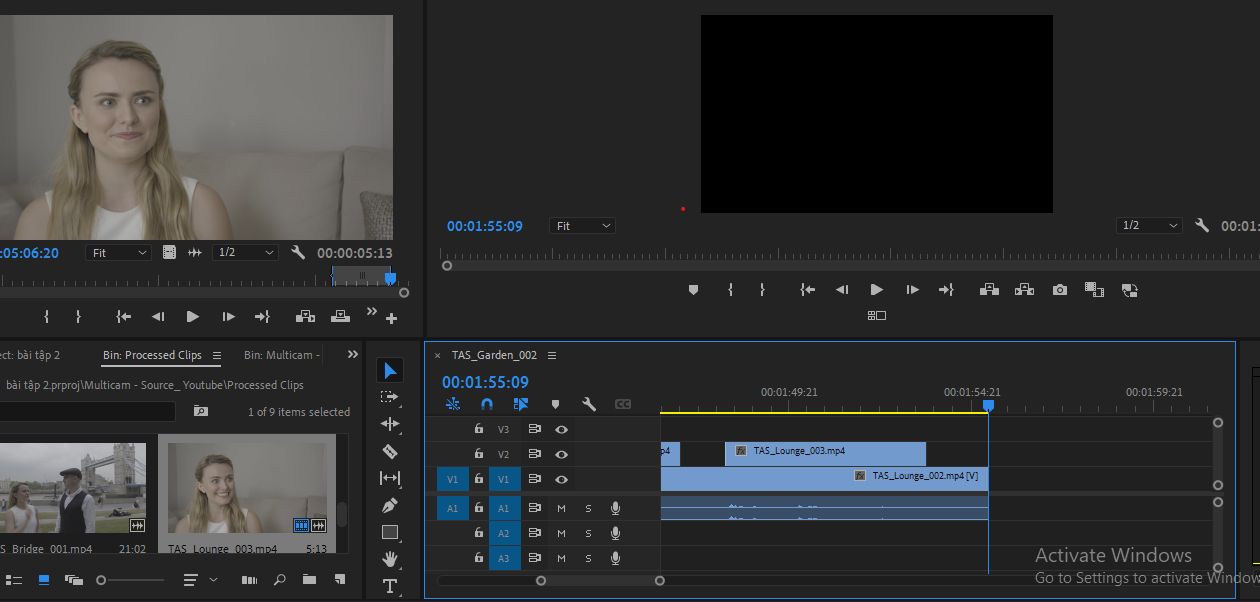Open TAS_Garden_002 sequence panel menu
The height and width of the screenshot is (602, 1260).
point(552,355)
